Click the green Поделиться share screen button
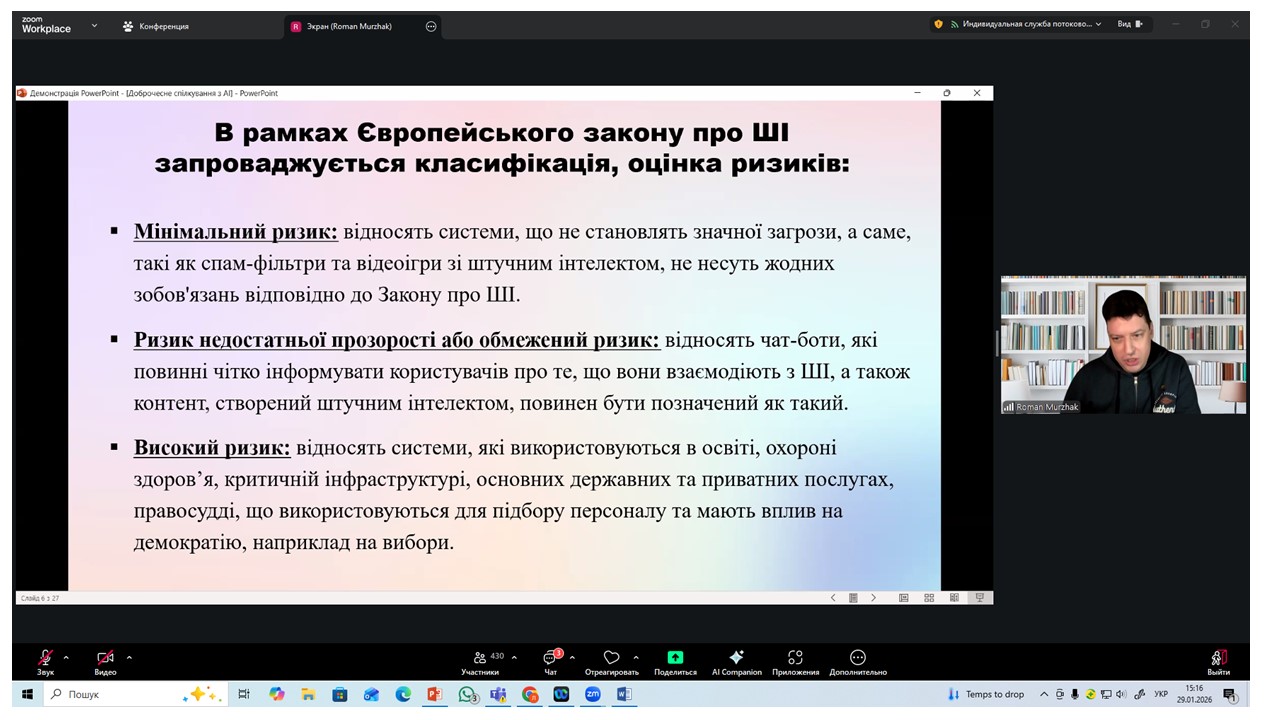 (675, 658)
